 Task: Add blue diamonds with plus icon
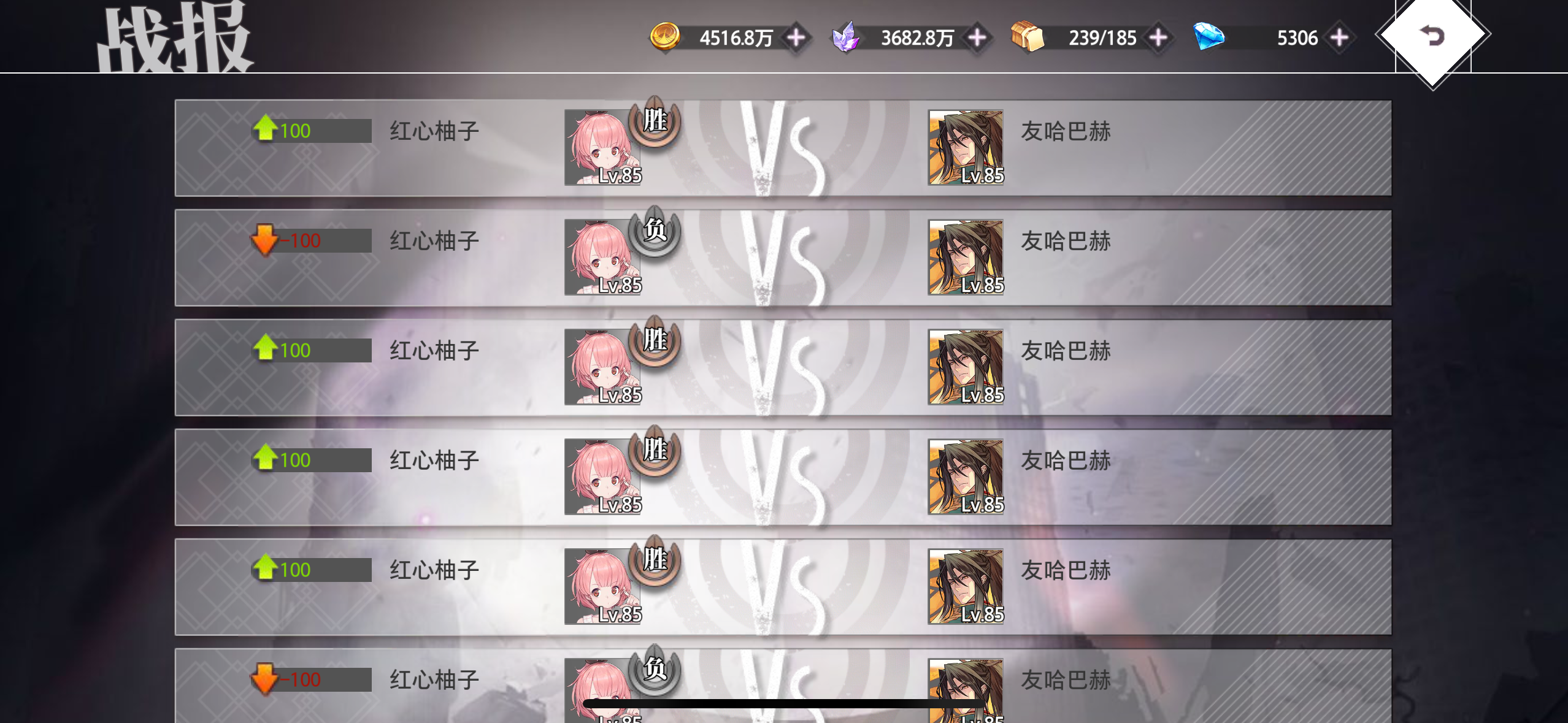(x=1339, y=37)
